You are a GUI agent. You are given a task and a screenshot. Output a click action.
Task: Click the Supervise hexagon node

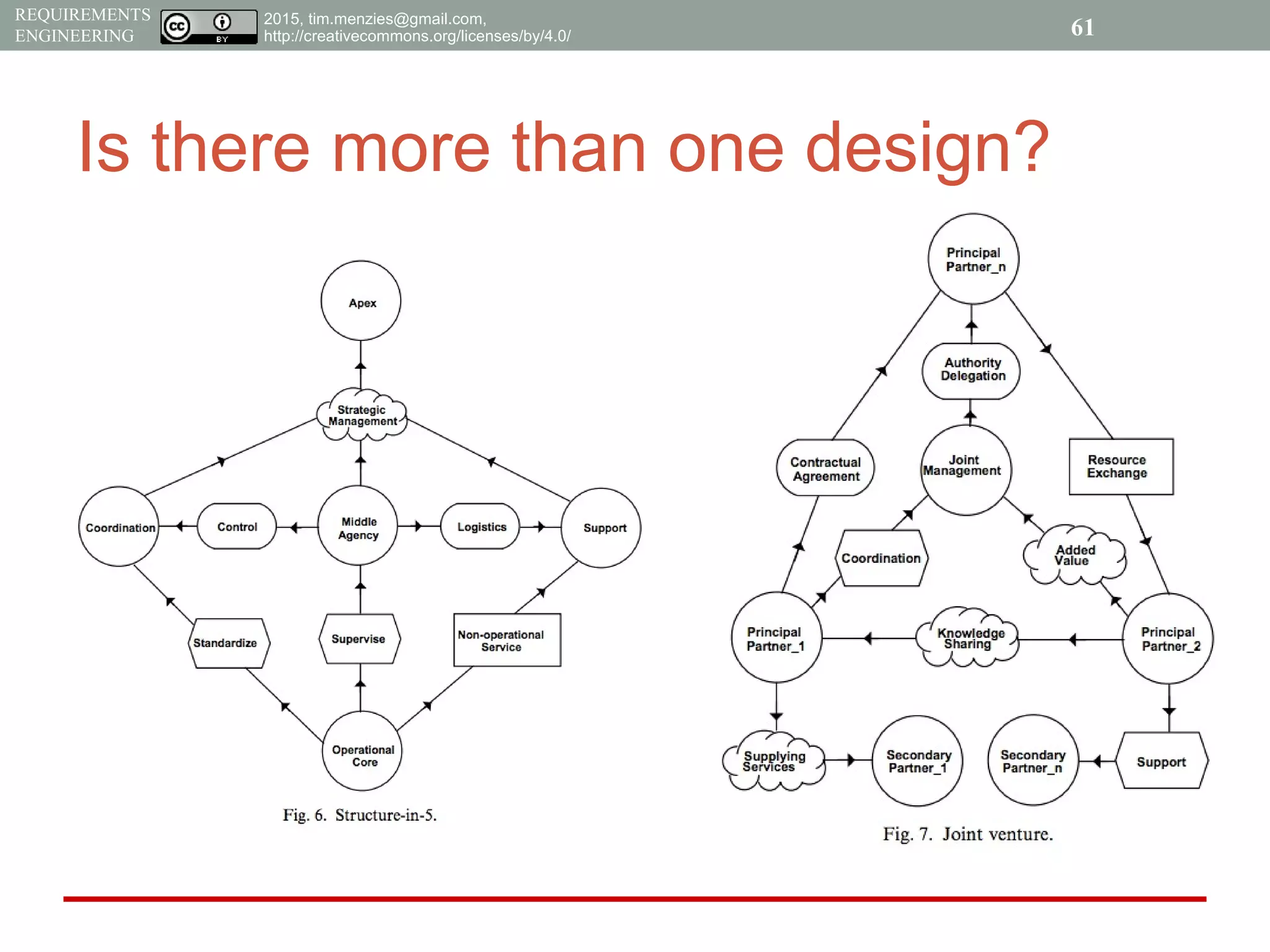(x=360, y=639)
